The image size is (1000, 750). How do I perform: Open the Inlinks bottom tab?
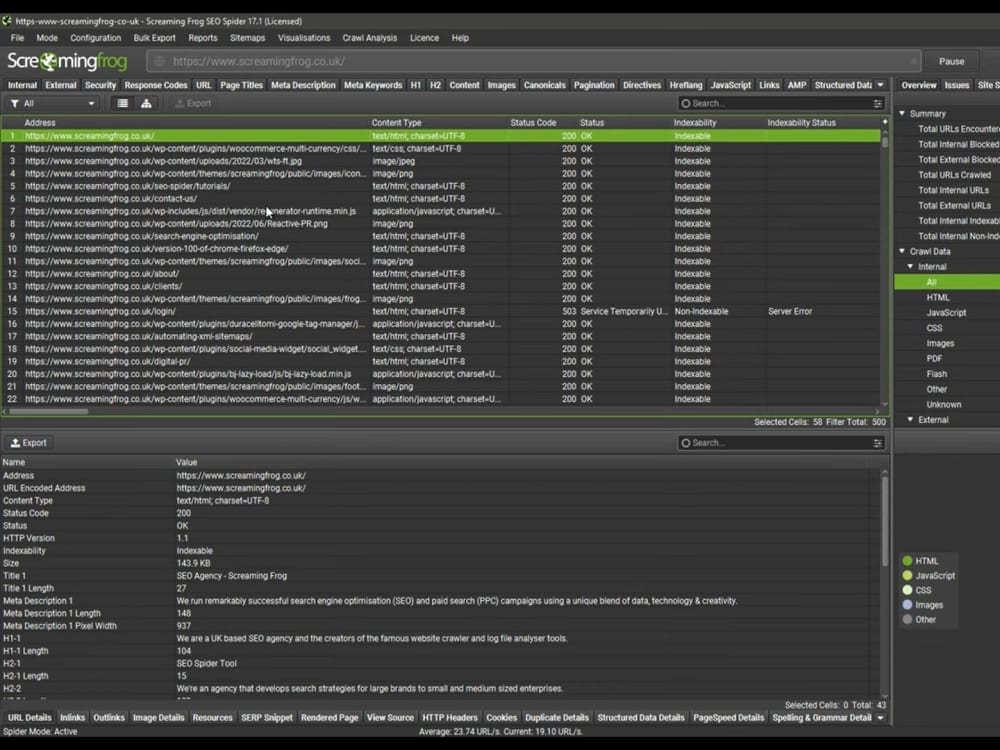(x=72, y=717)
